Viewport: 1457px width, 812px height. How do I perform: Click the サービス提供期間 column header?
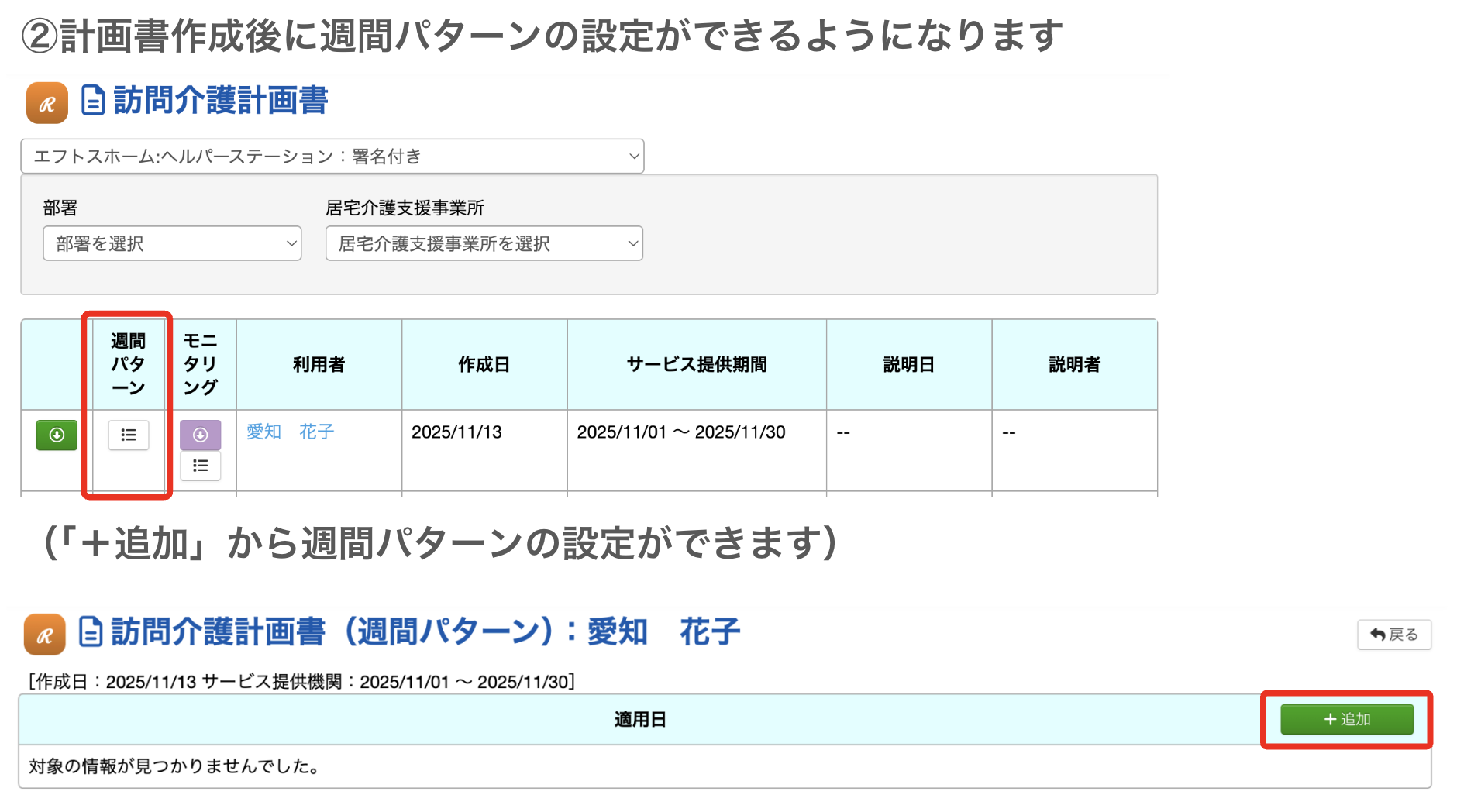pyautogui.click(x=696, y=364)
